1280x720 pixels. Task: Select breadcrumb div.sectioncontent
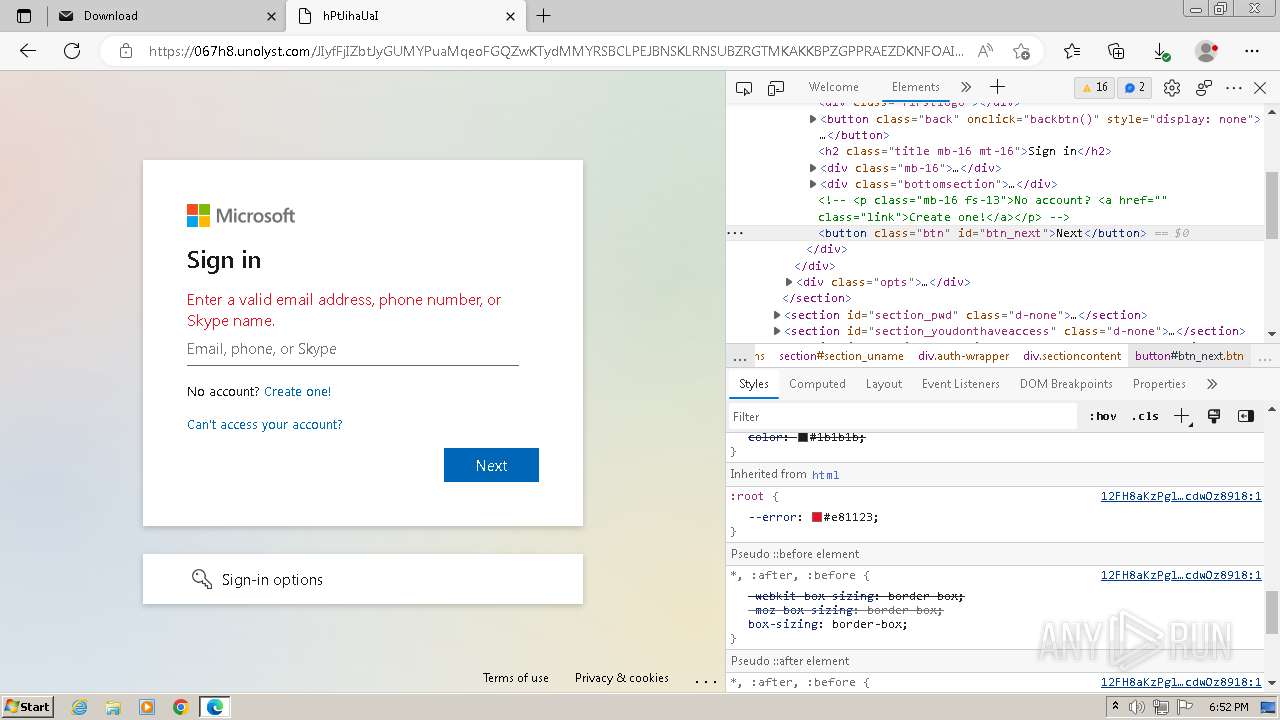pos(1072,356)
